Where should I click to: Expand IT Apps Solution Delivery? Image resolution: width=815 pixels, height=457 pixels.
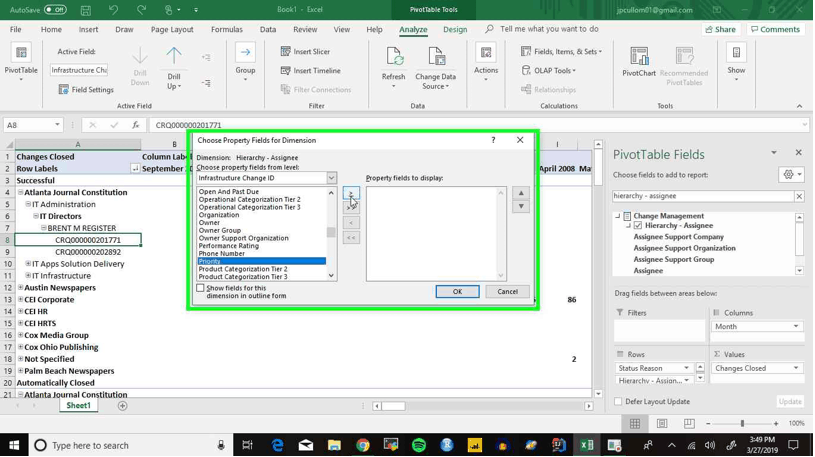29,264
